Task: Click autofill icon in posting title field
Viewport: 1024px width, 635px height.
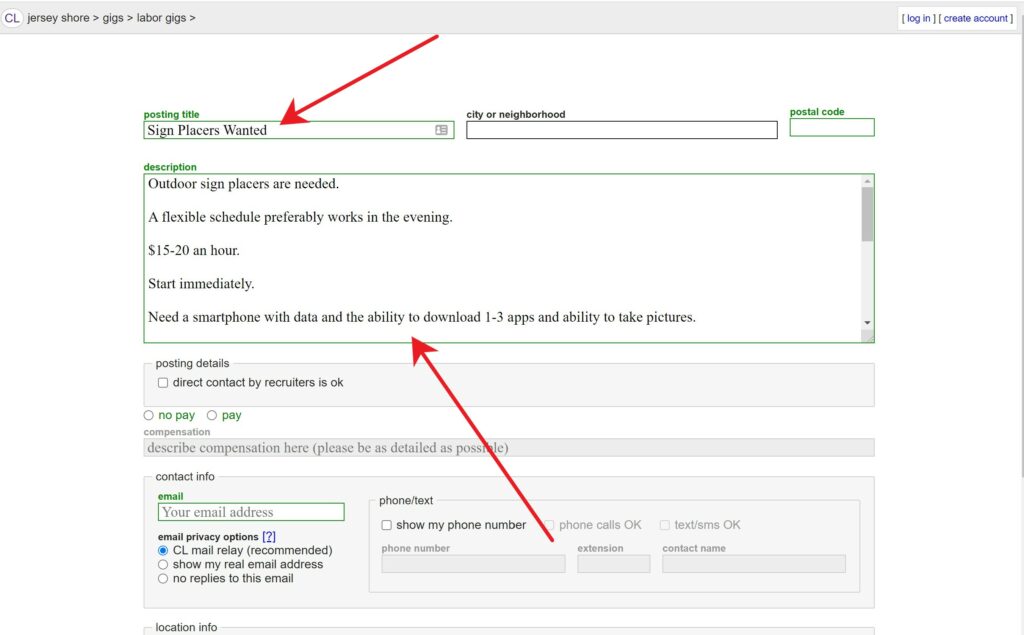Action: pyautogui.click(x=441, y=130)
